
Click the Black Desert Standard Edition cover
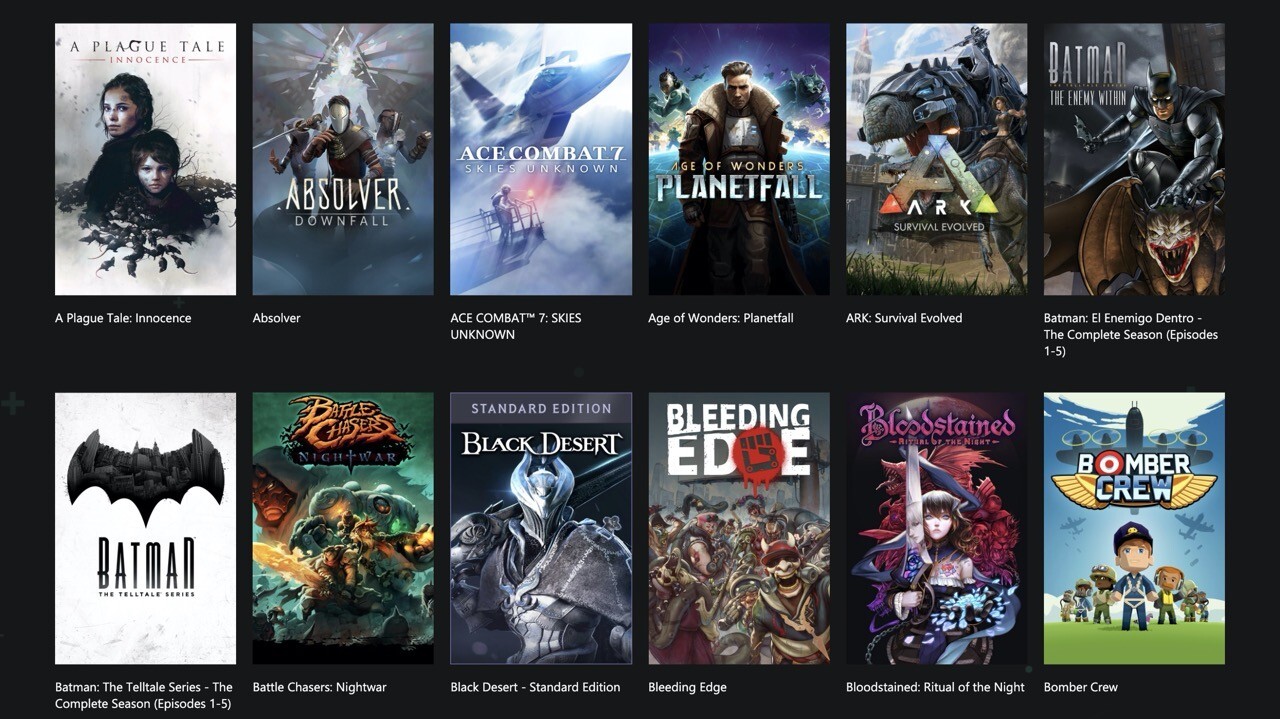[x=541, y=528]
